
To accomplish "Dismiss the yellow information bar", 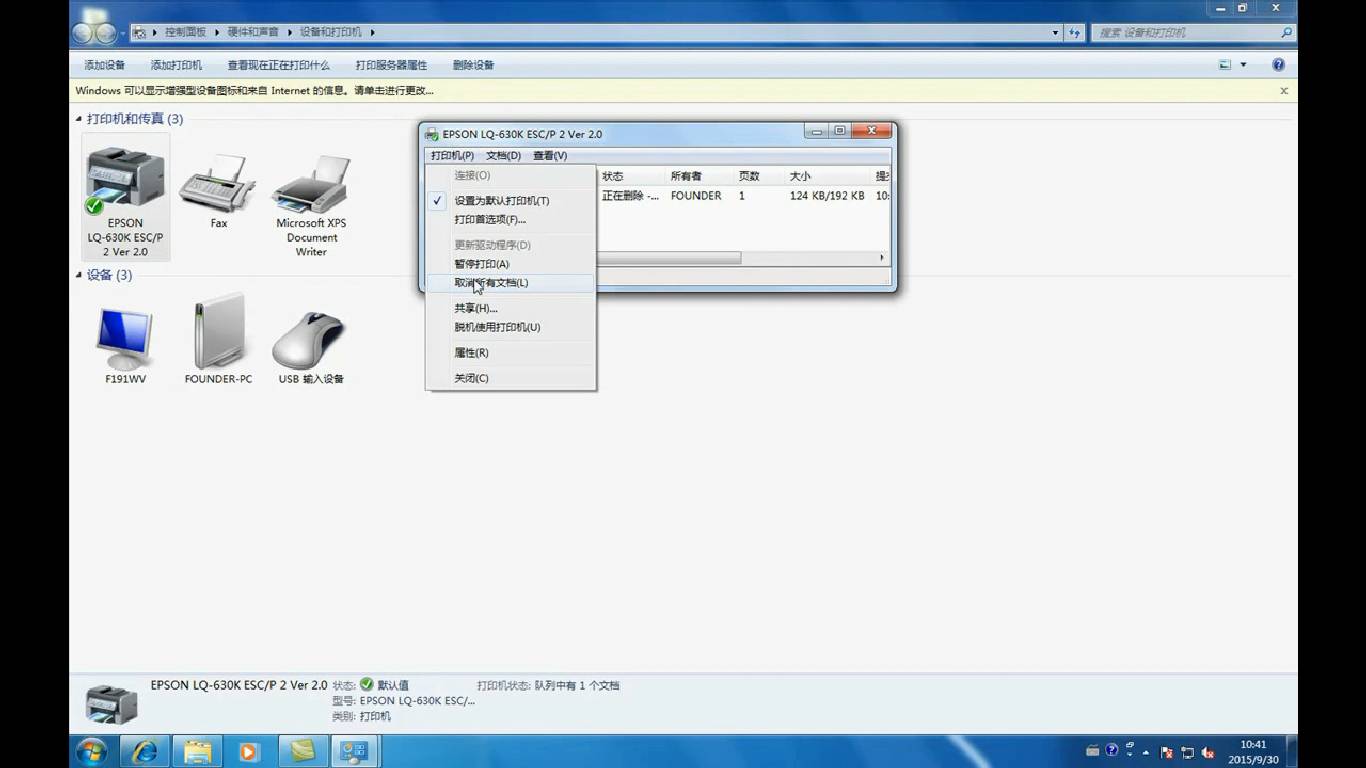I will tap(1284, 91).
